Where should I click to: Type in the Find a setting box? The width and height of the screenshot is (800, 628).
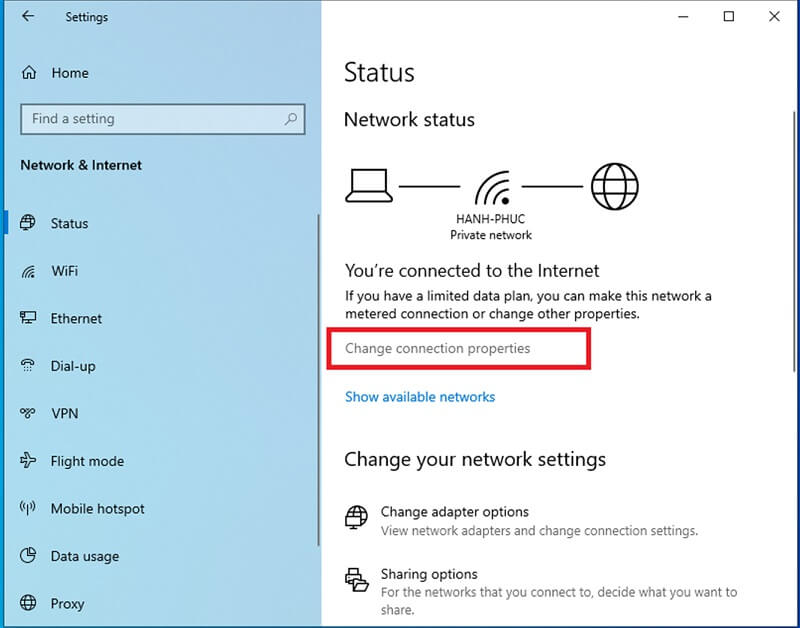150,119
